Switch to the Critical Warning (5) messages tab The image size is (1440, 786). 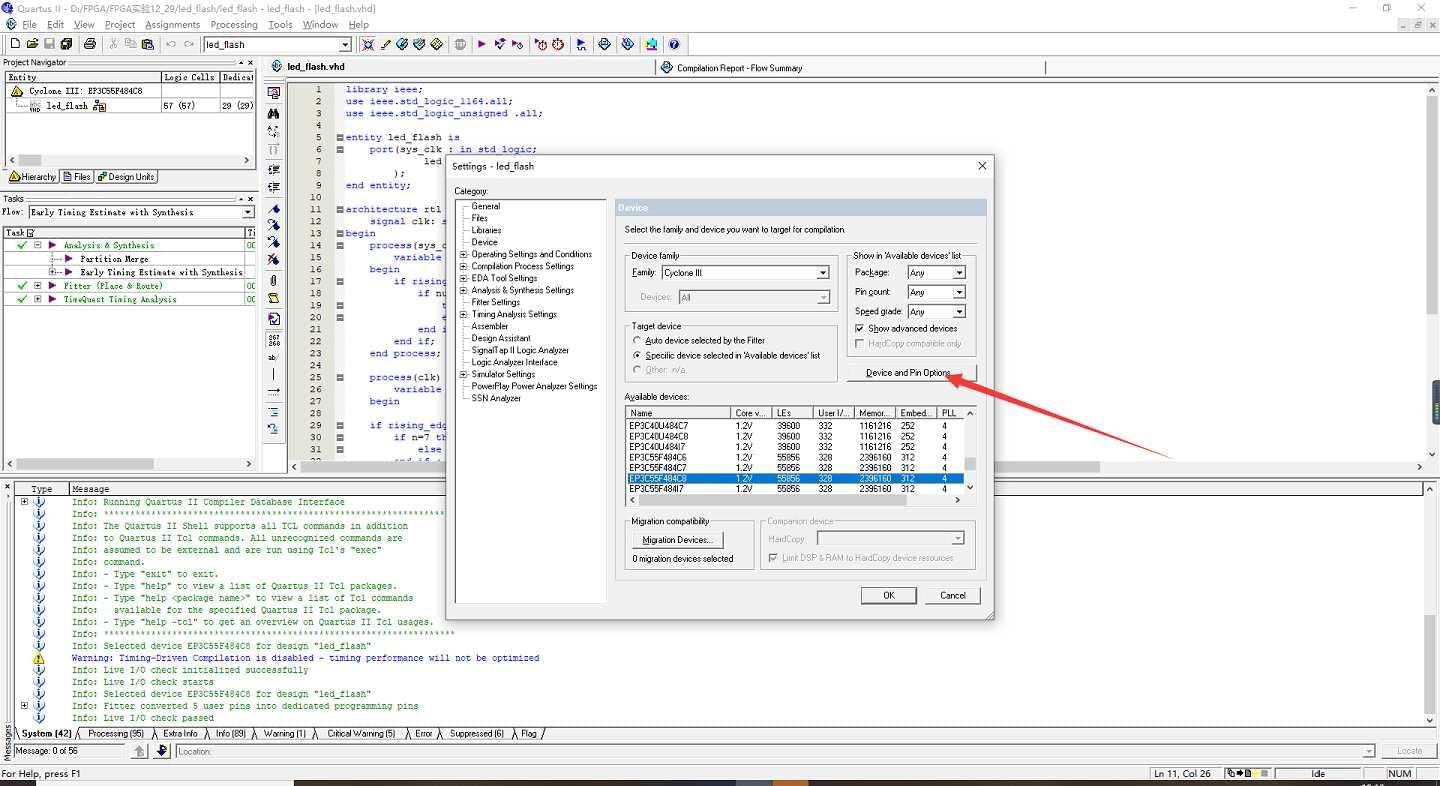[x=361, y=733]
